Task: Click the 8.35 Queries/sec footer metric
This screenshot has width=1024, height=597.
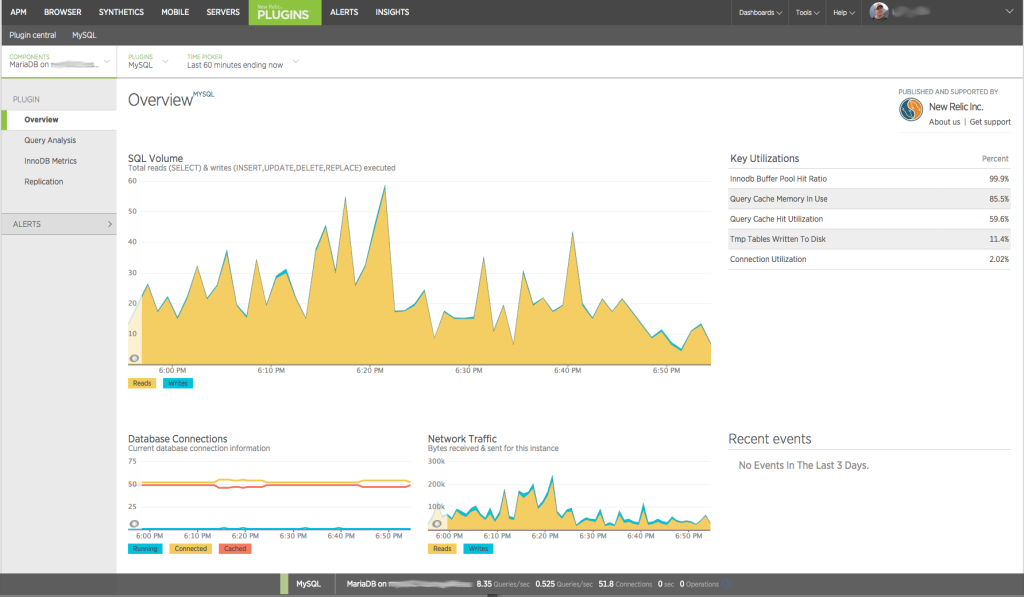Action: pyautogui.click(x=503, y=584)
